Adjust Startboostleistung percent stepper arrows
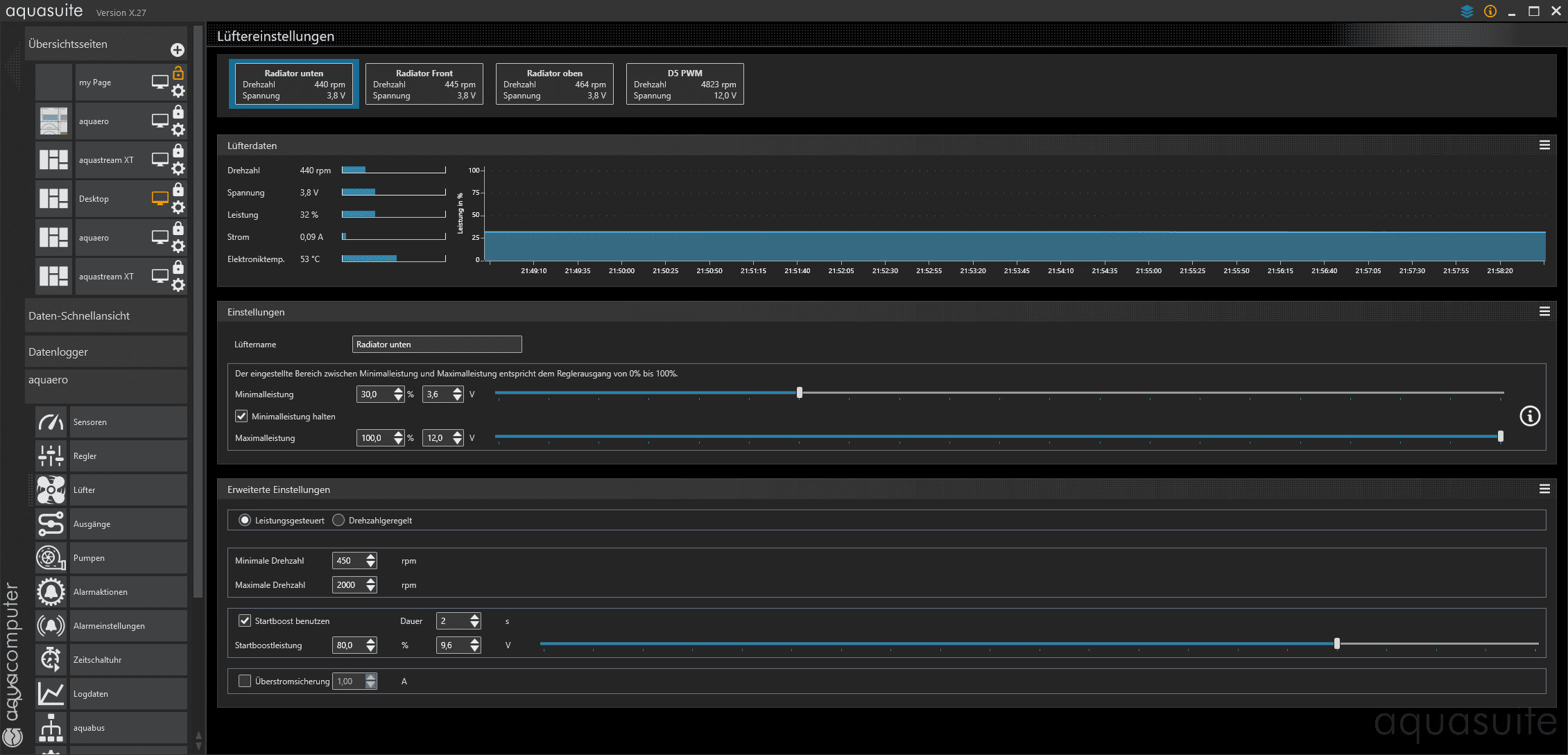The image size is (1568, 755). (x=371, y=645)
